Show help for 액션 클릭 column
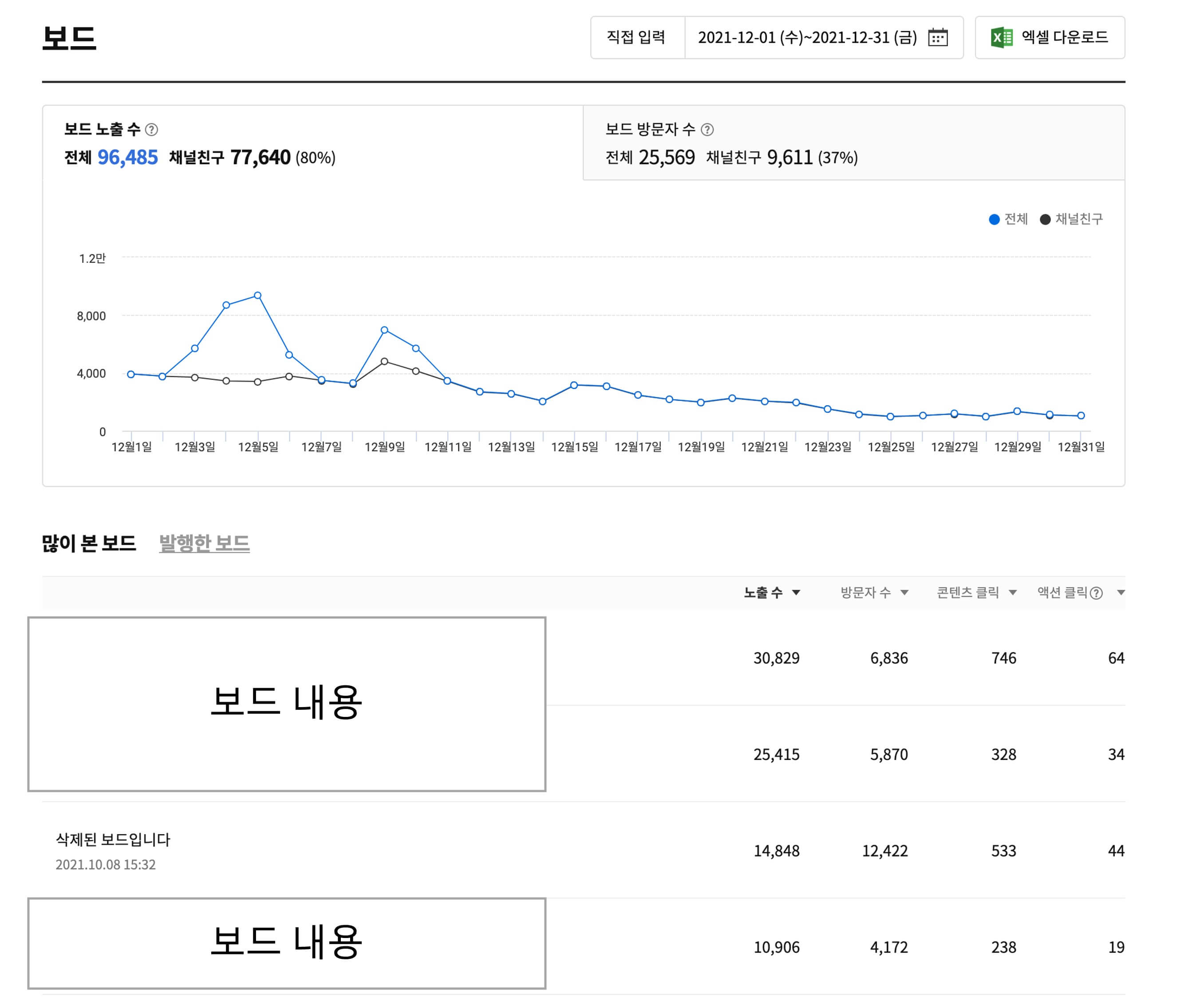The height and width of the screenshot is (1005, 1204). (1096, 593)
